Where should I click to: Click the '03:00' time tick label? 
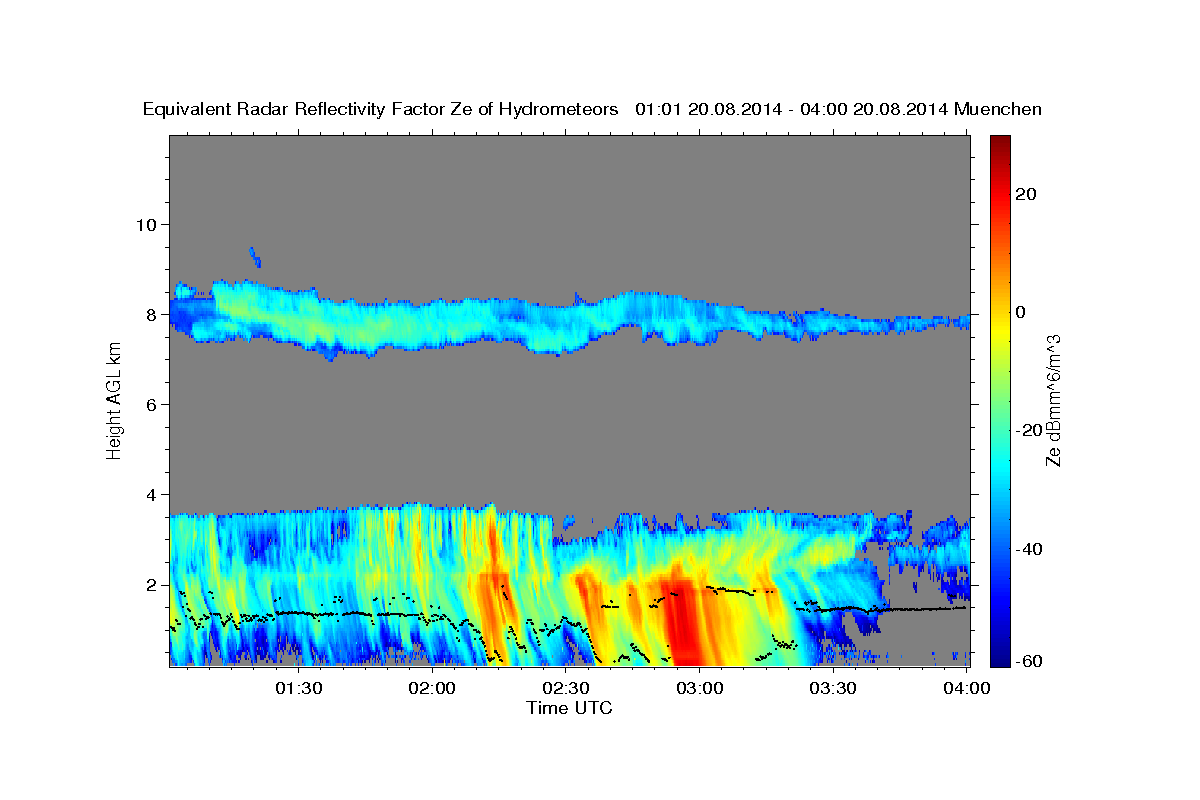point(700,688)
